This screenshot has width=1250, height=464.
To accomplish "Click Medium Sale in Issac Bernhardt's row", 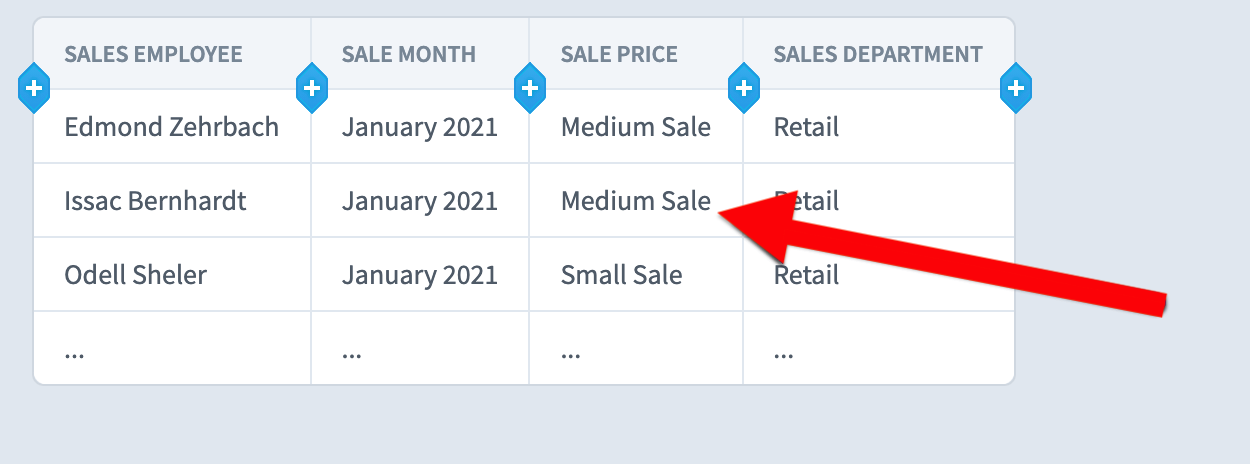I will (x=636, y=201).
